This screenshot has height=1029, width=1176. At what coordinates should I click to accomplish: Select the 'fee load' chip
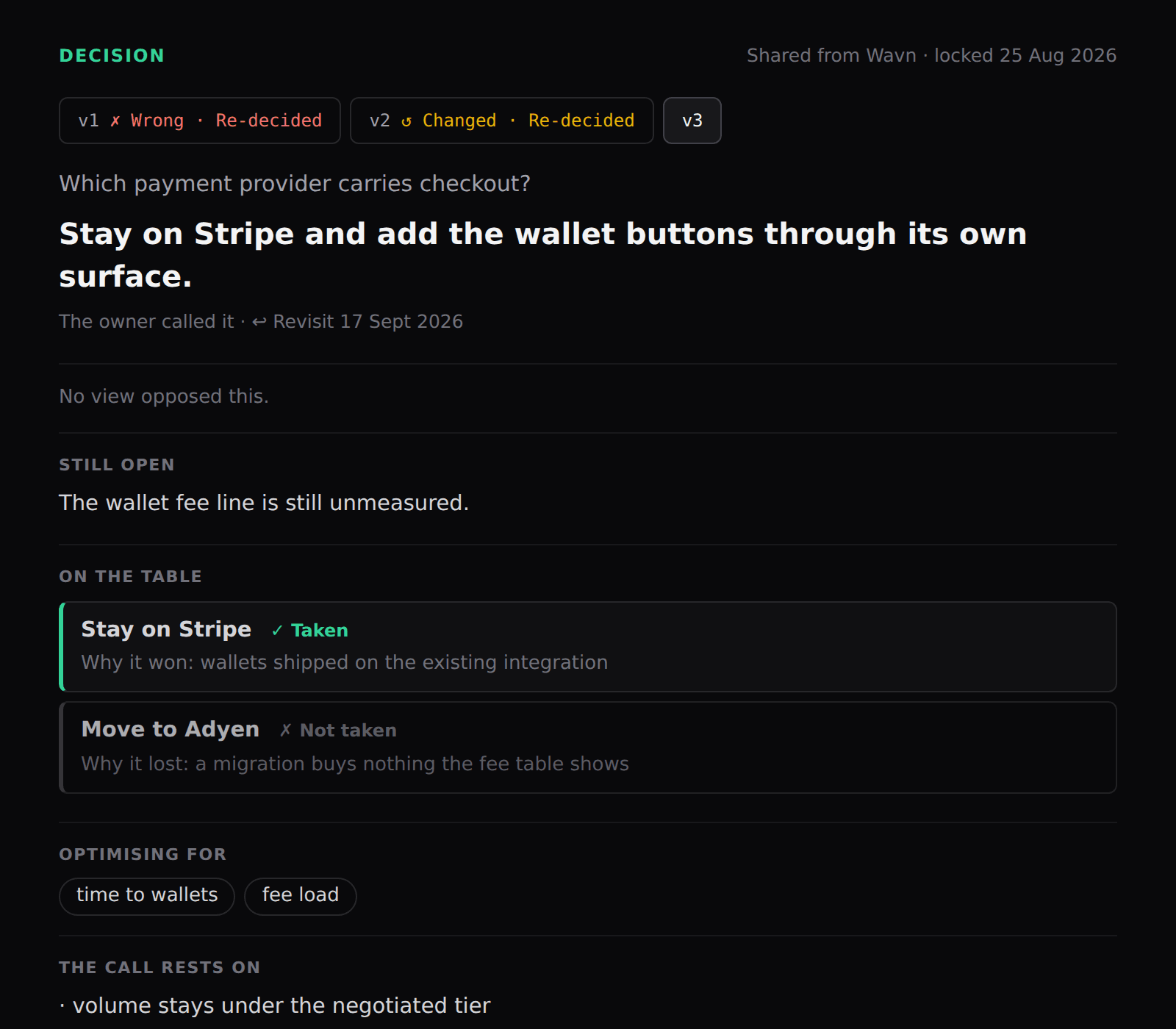click(301, 896)
